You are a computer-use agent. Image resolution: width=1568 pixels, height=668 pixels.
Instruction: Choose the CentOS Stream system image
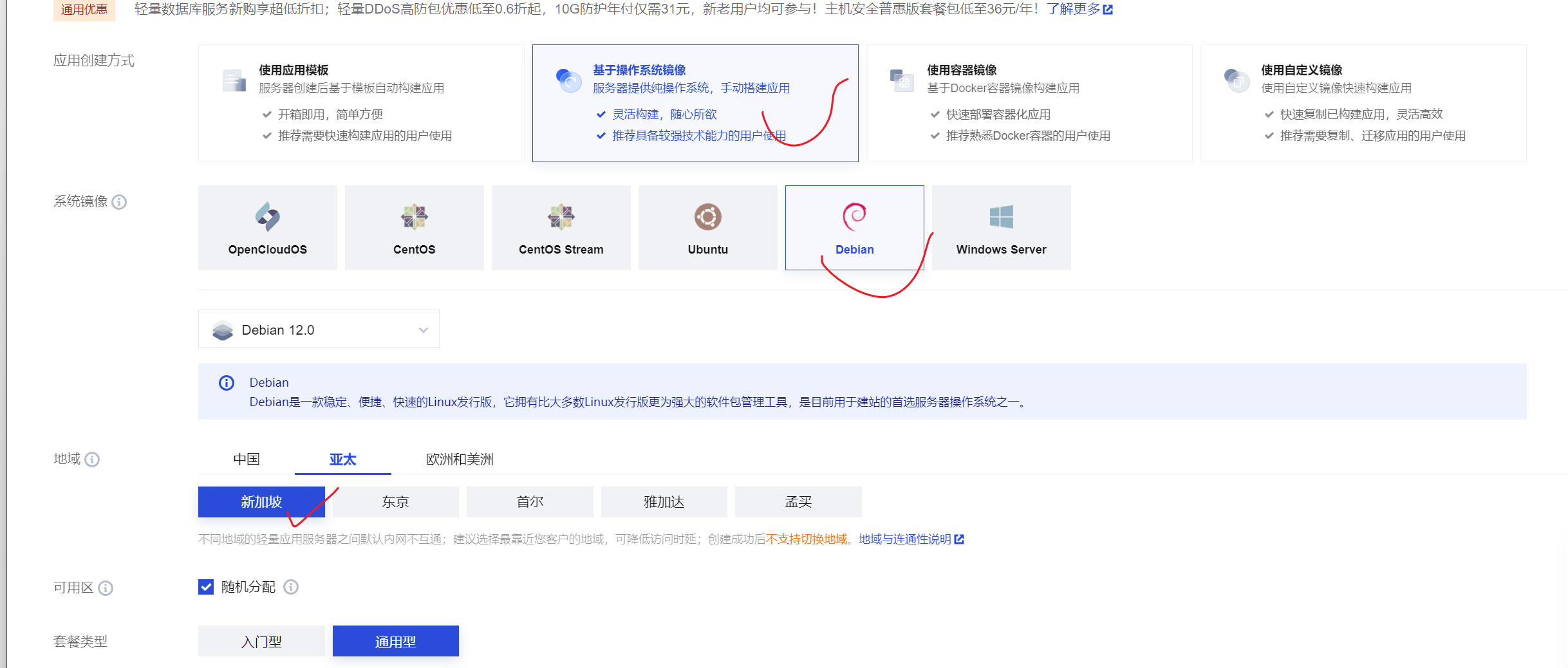click(x=561, y=228)
